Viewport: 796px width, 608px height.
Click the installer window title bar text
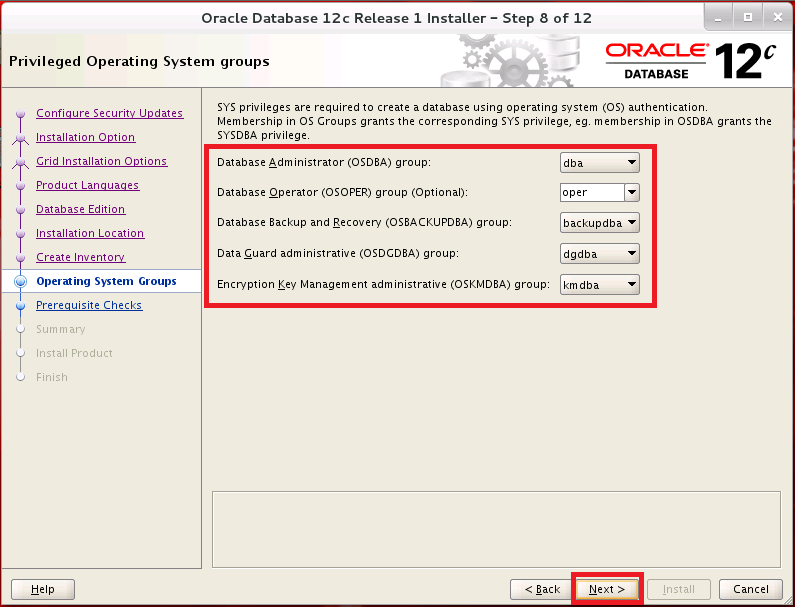coord(396,18)
